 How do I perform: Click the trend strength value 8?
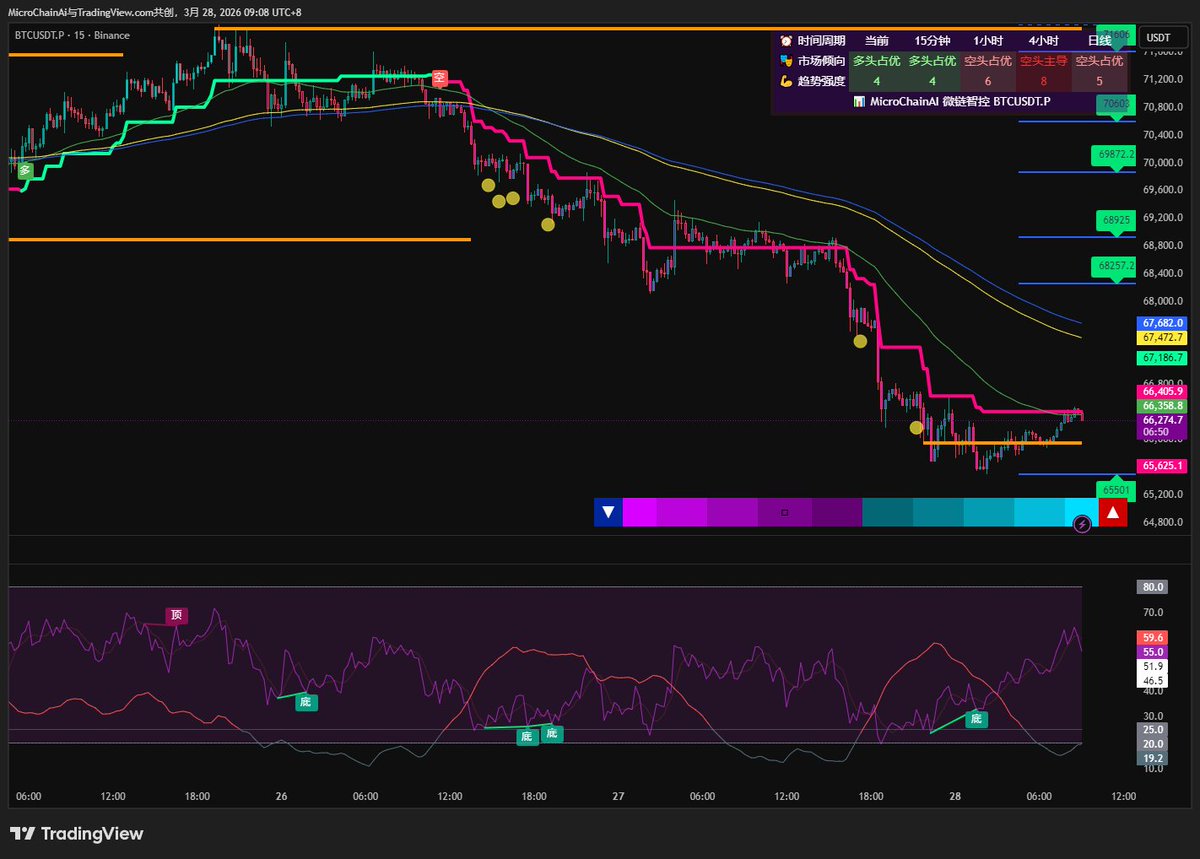(1043, 81)
